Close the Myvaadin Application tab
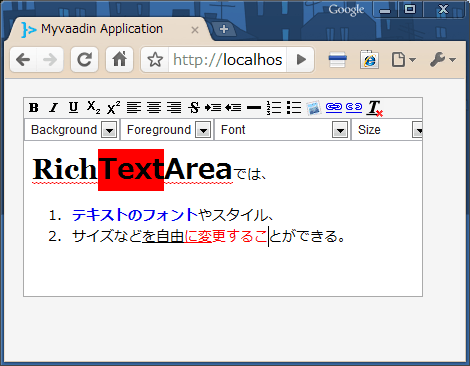 point(195,30)
